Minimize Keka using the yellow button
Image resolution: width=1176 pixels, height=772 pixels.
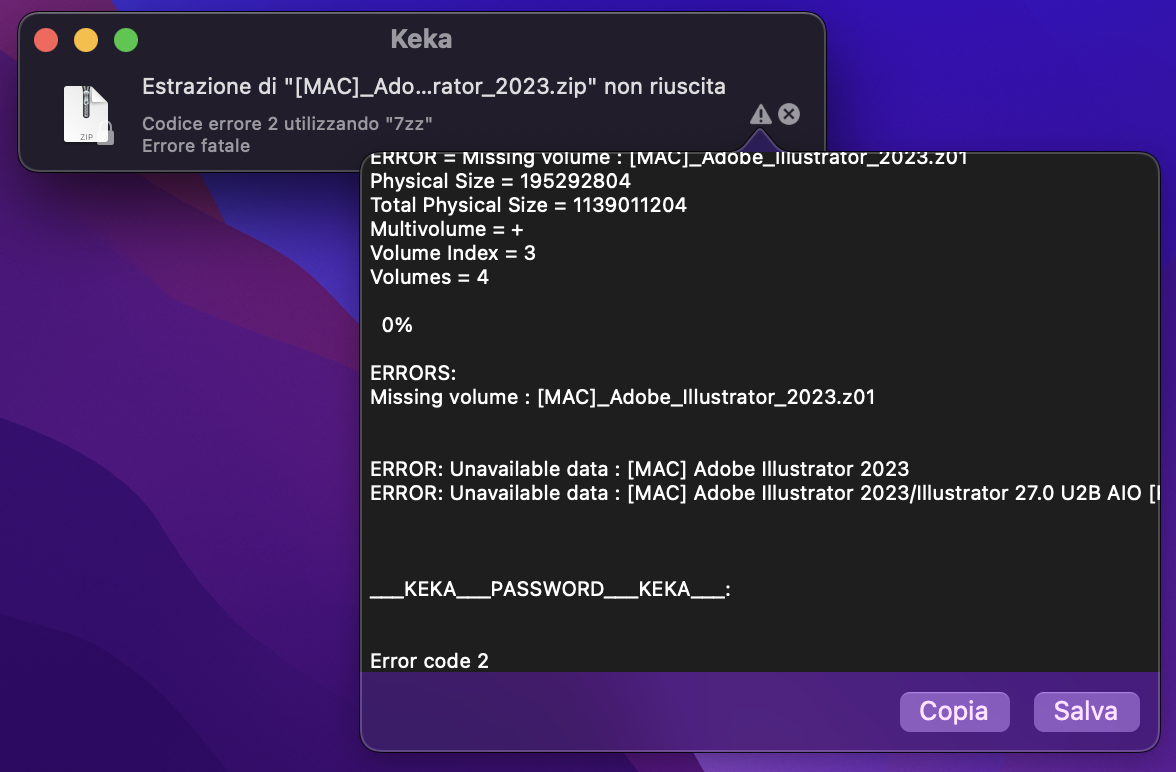pos(86,40)
